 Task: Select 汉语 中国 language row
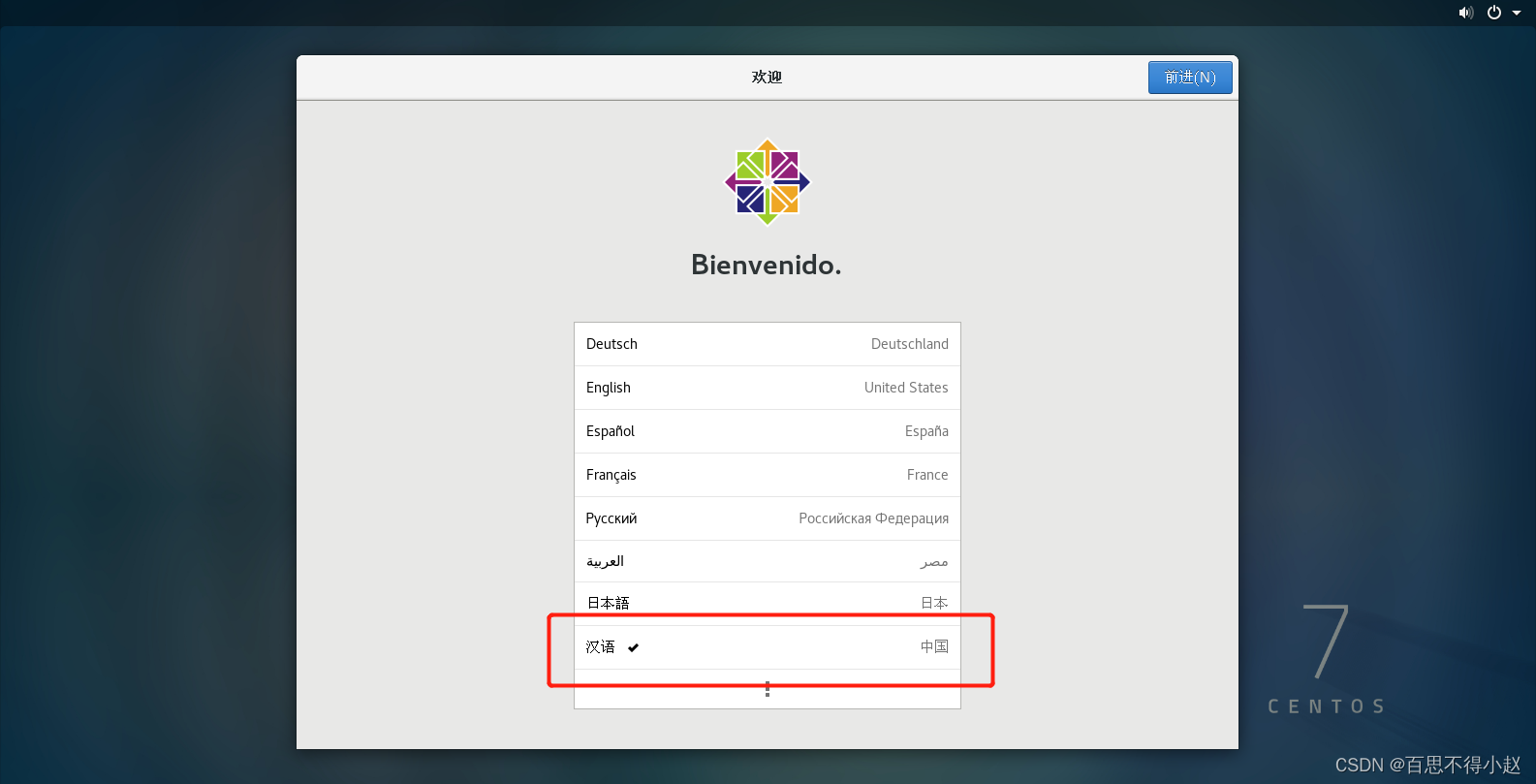768,646
